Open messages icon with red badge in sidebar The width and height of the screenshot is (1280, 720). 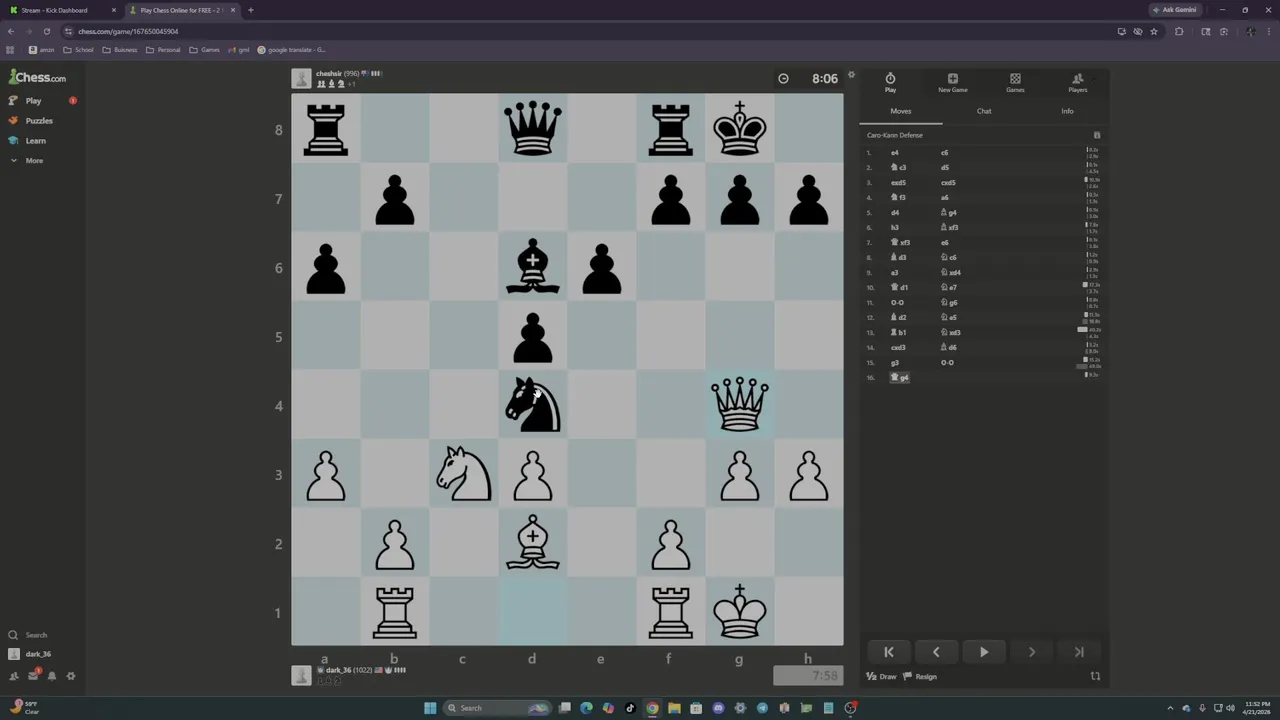coord(33,675)
